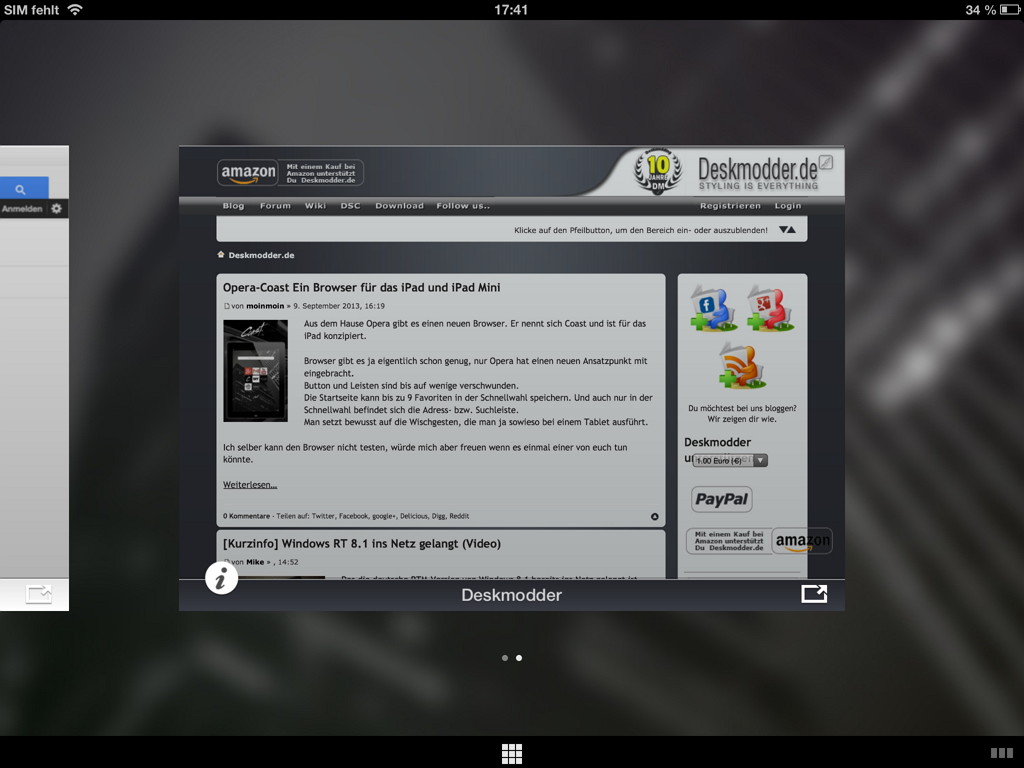Viewport: 1024px width, 768px height.
Task: Open the share icon beside the Deskmodder title
Action: click(814, 593)
